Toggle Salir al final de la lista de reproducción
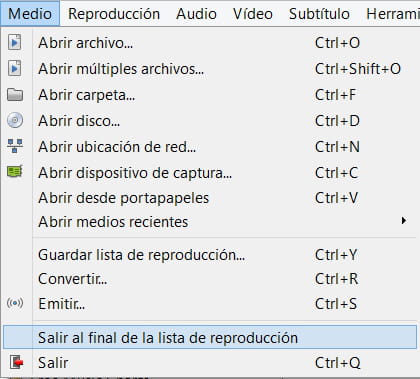This screenshot has height=379, width=420. pos(210,337)
